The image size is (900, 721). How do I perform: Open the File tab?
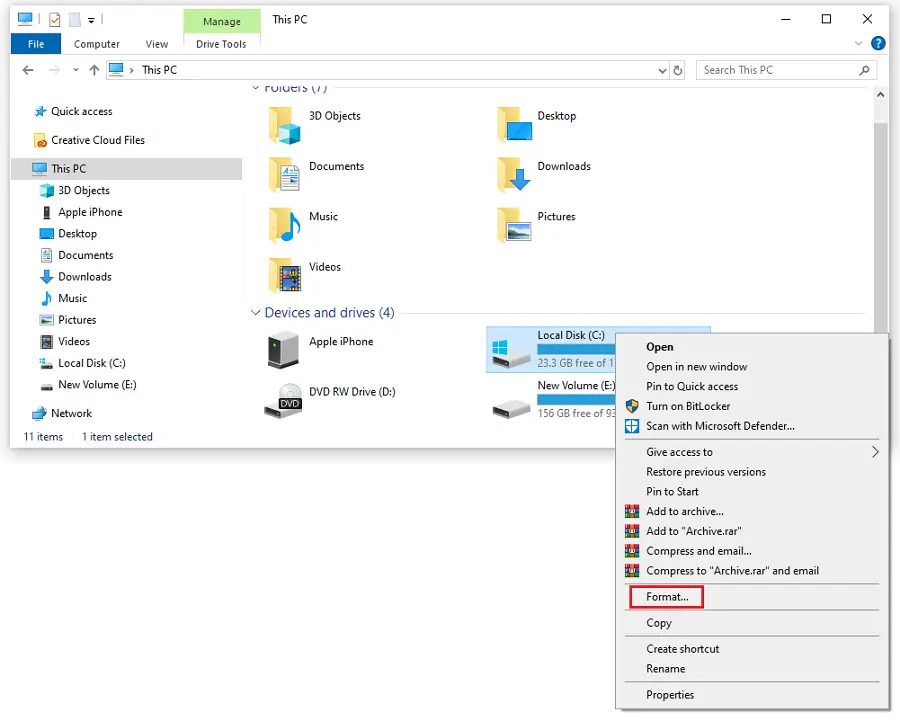(36, 44)
